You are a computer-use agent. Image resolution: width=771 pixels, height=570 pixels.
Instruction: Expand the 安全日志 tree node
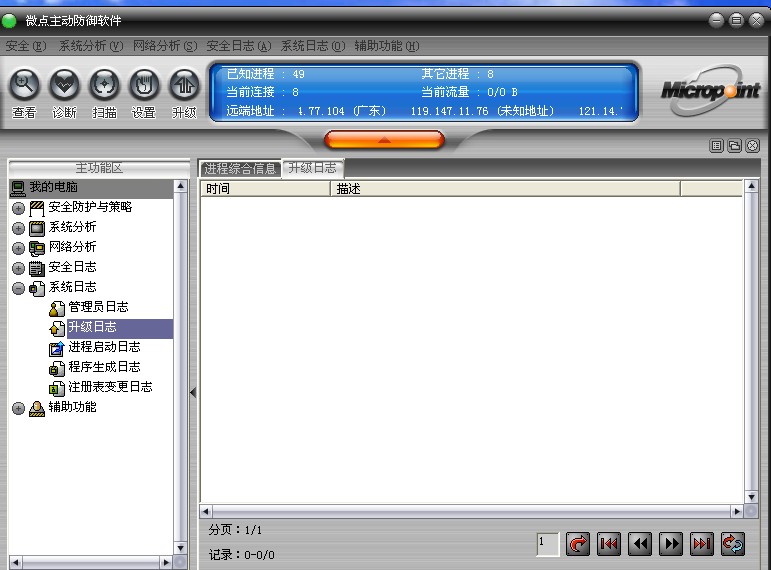(x=18, y=269)
